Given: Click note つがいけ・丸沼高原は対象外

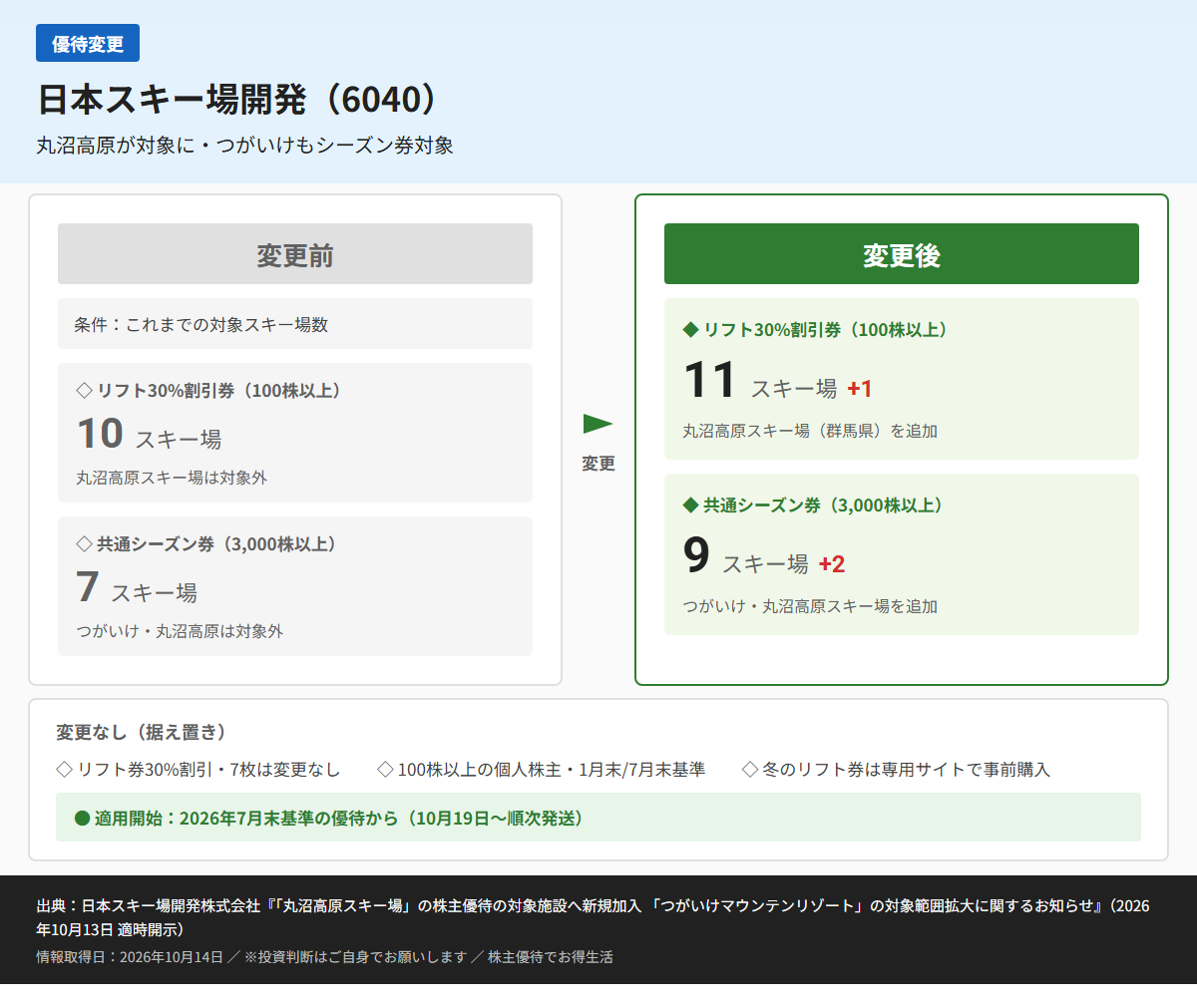Looking at the screenshot, I should [180, 631].
